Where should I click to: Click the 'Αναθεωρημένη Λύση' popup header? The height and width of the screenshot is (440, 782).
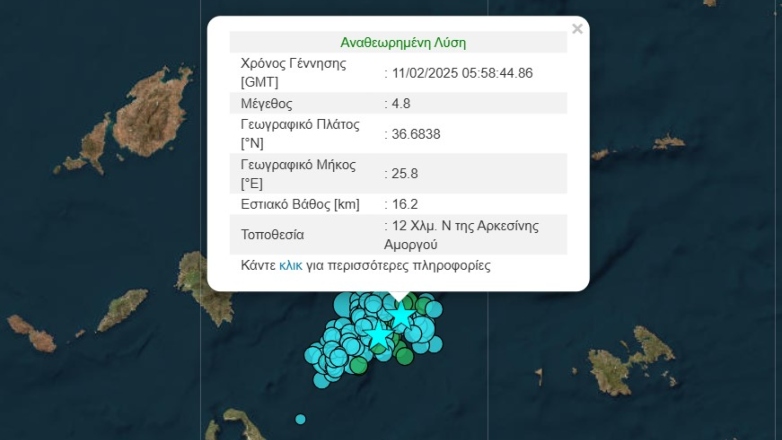[403, 42]
